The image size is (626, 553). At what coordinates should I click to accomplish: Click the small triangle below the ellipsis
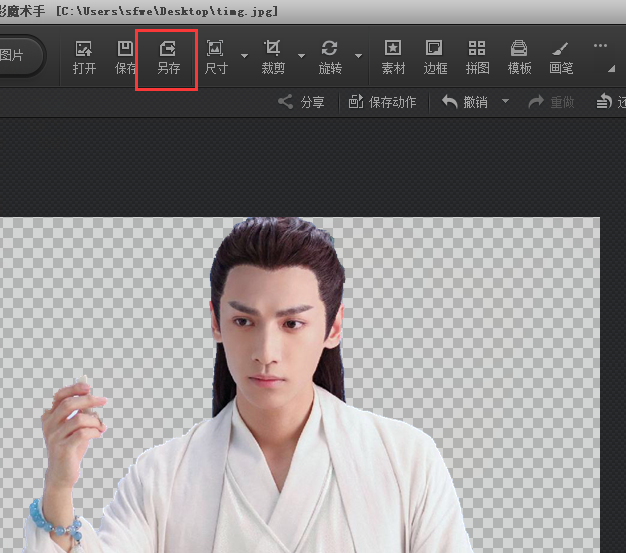coord(611,69)
